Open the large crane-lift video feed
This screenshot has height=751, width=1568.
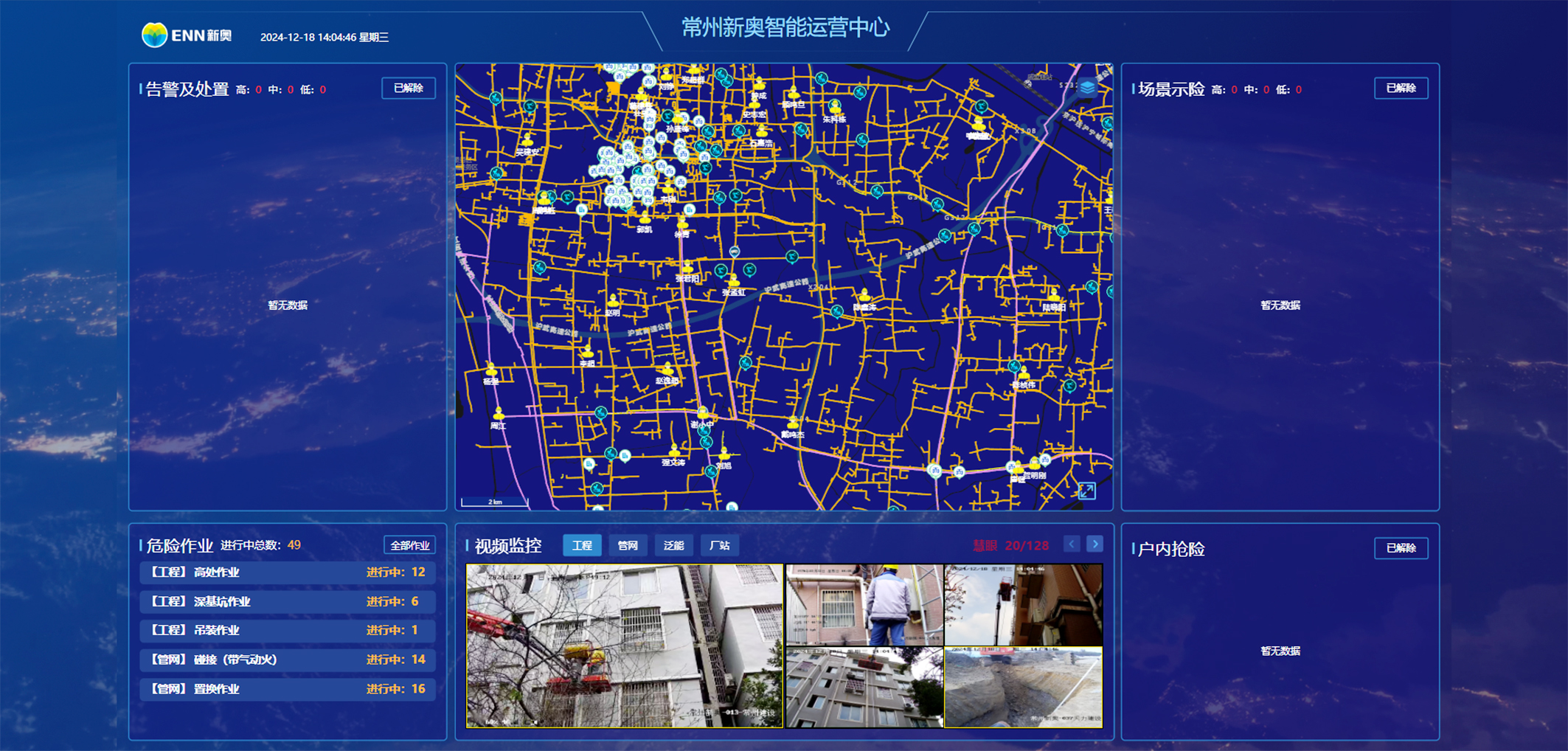(x=625, y=646)
